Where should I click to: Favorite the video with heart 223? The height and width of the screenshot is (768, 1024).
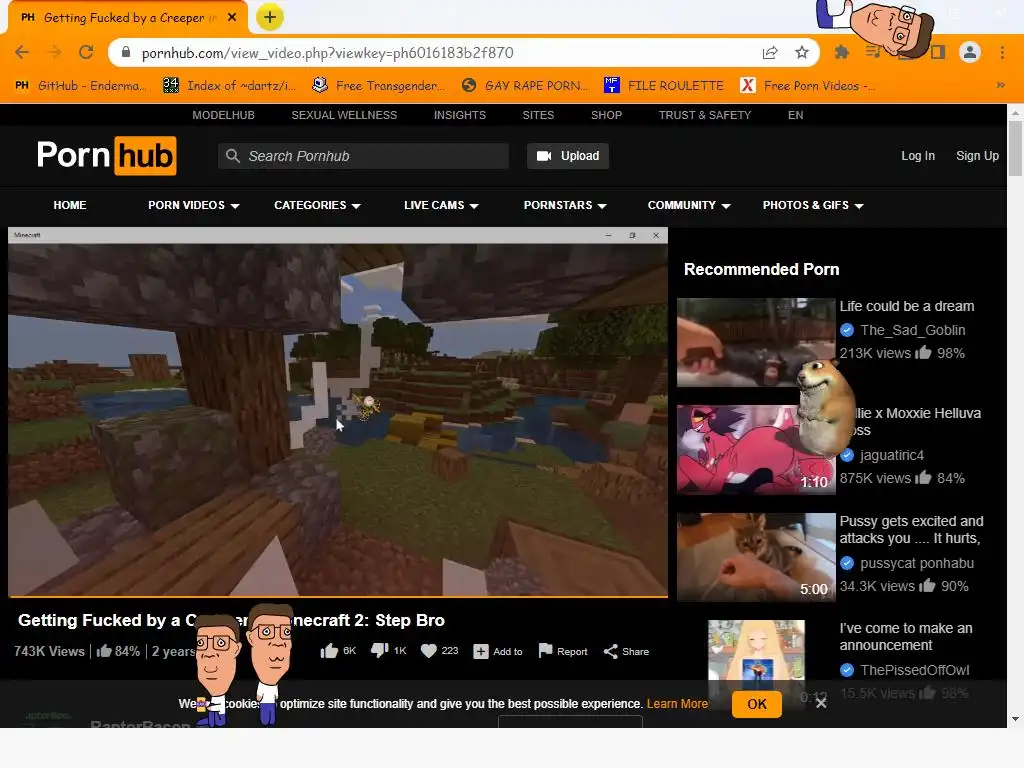tap(440, 651)
